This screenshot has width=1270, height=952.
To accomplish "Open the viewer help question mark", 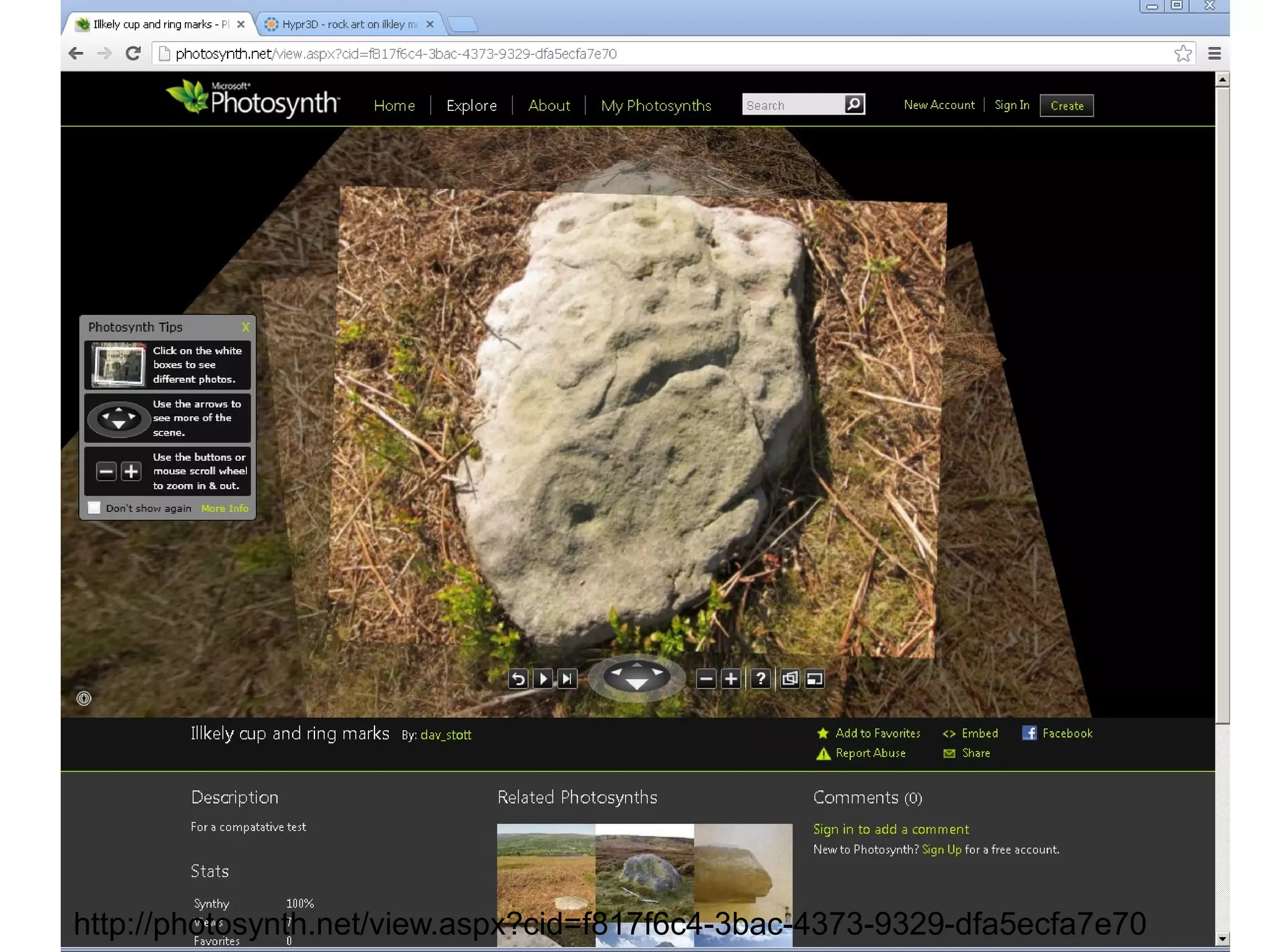I will (x=760, y=679).
